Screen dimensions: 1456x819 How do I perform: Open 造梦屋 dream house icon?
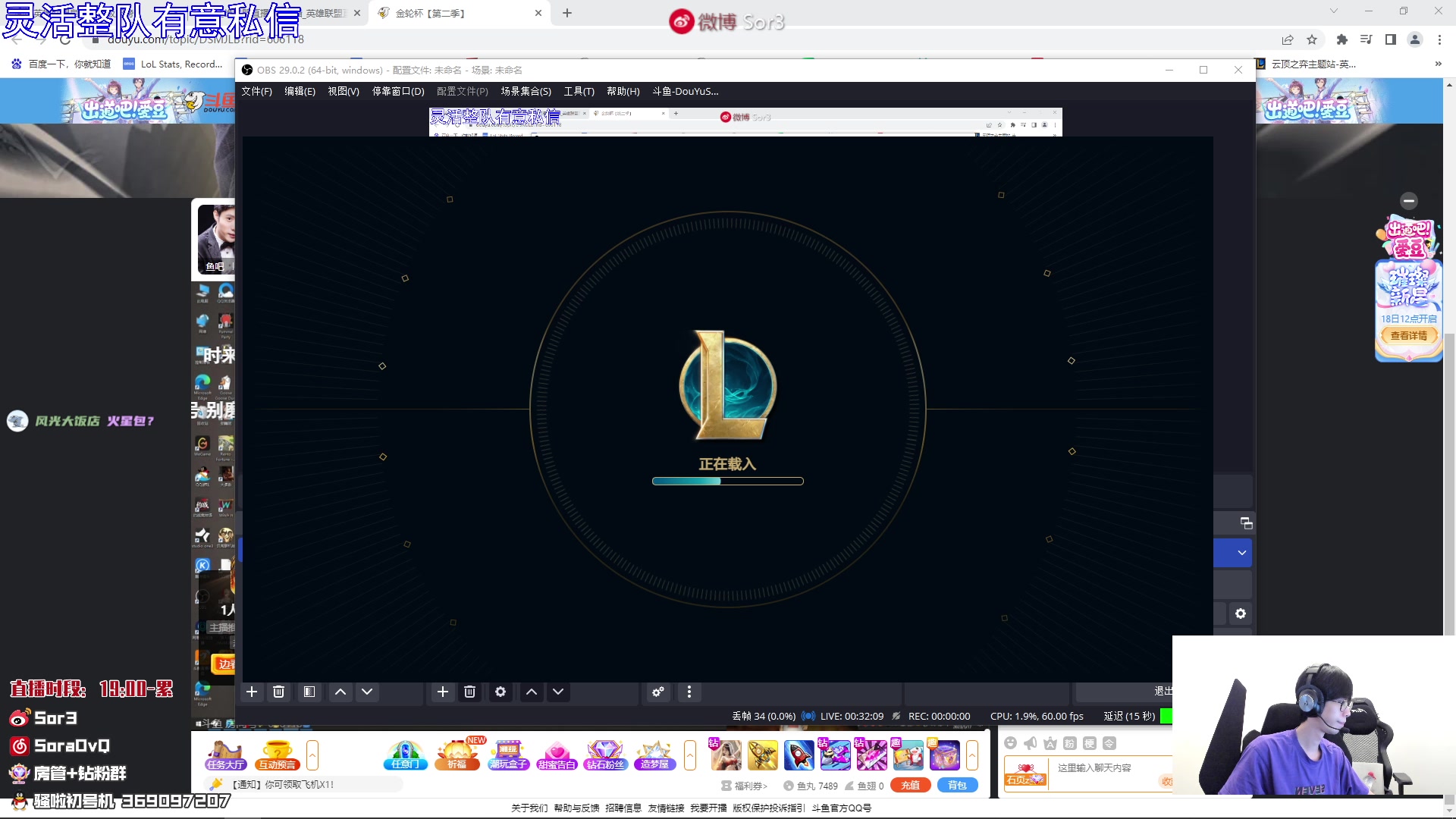[x=654, y=755]
